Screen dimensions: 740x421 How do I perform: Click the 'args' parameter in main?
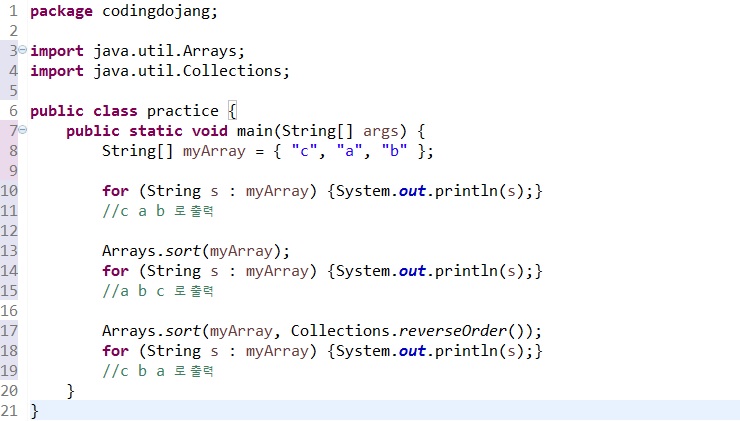380,131
